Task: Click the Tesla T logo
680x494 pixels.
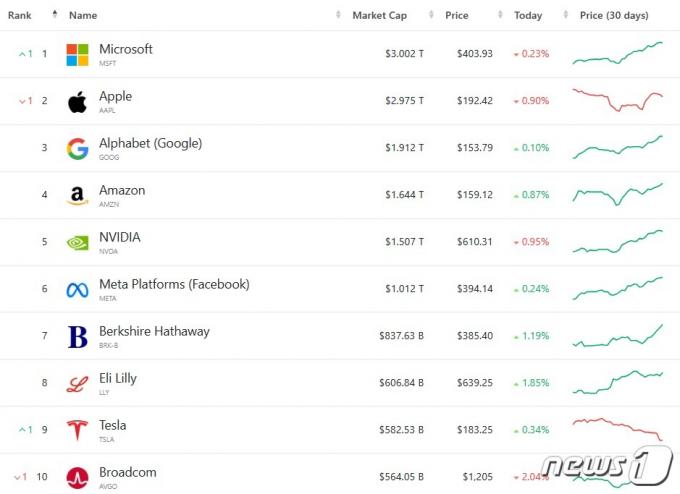Action: [77, 430]
